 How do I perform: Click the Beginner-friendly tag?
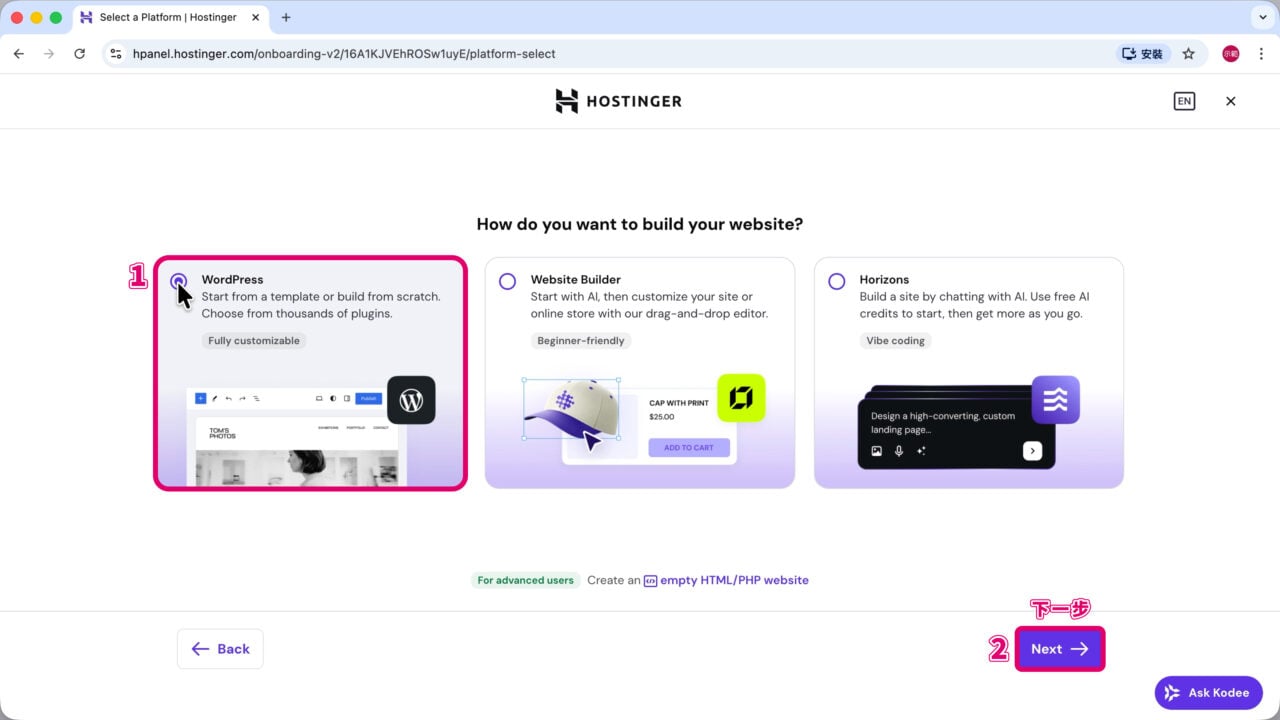coord(581,341)
